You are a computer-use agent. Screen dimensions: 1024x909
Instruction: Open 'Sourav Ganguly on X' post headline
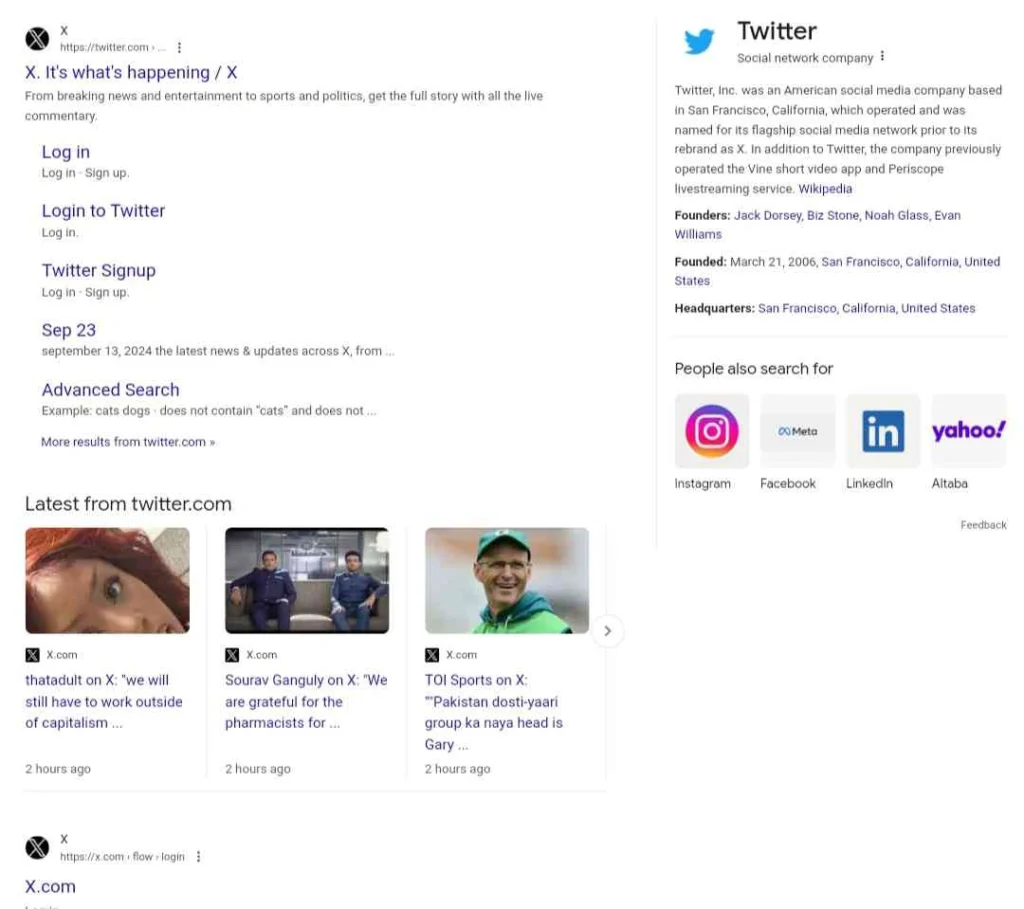point(306,702)
